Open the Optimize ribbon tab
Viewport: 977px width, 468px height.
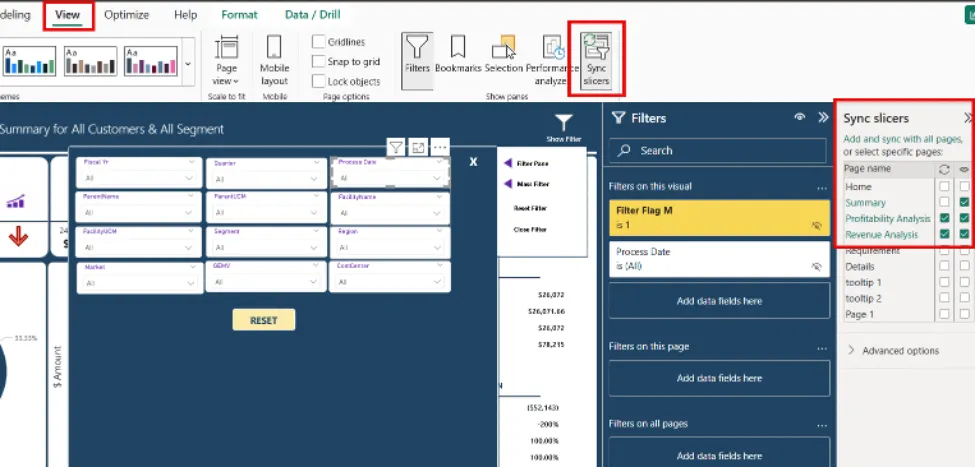click(127, 15)
